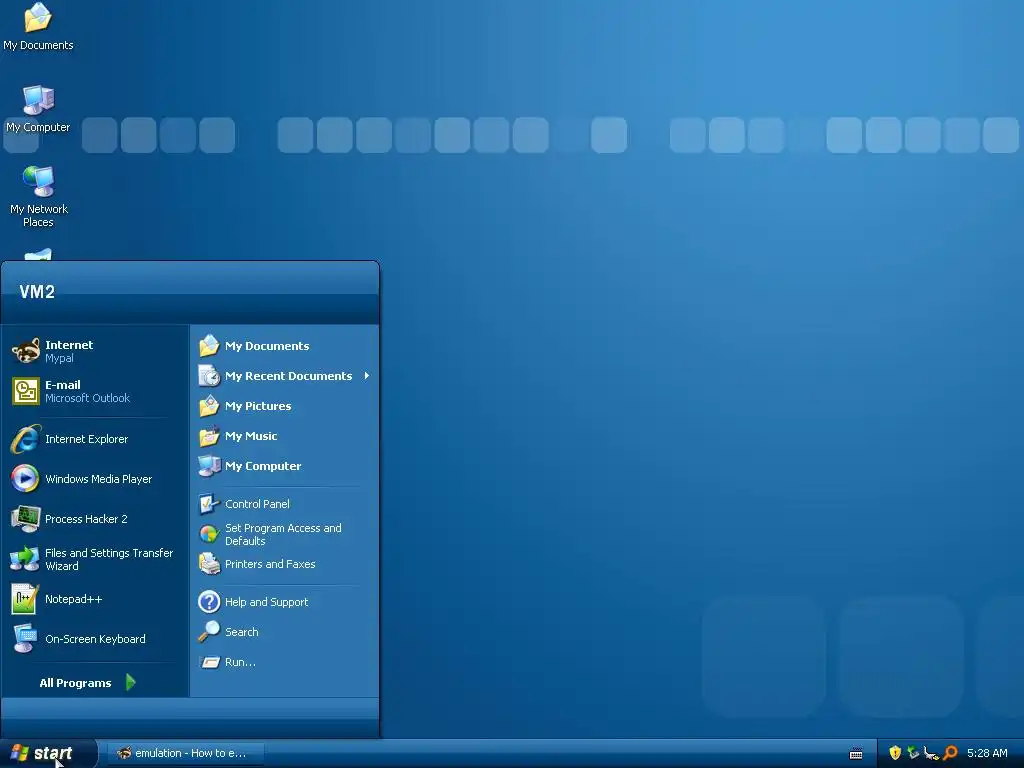Launch Microsoft Outlook E-mail entry
The height and width of the screenshot is (768, 1024).
[95, 391]
